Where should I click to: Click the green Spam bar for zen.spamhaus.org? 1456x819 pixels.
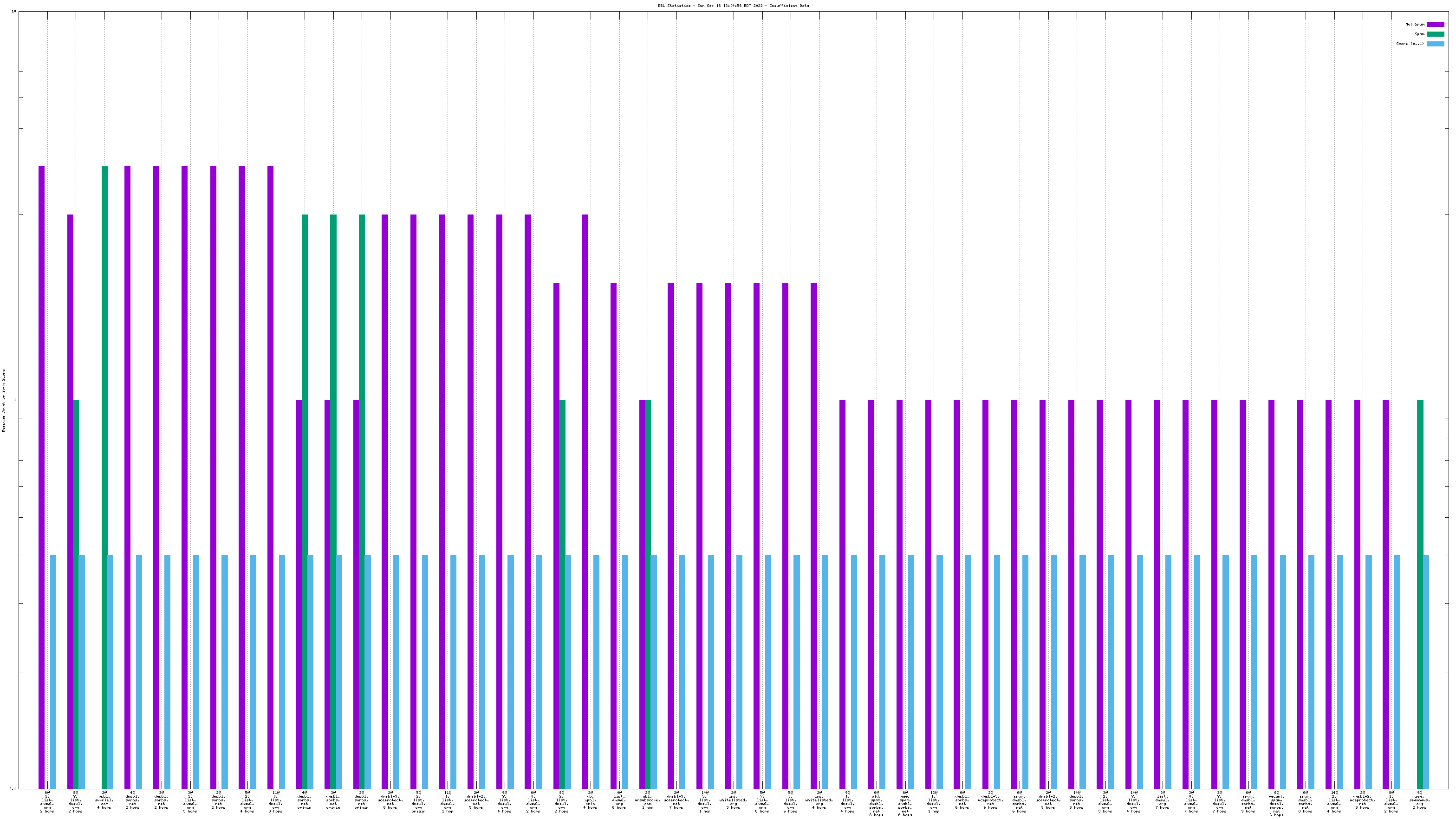click(1420, 593)
